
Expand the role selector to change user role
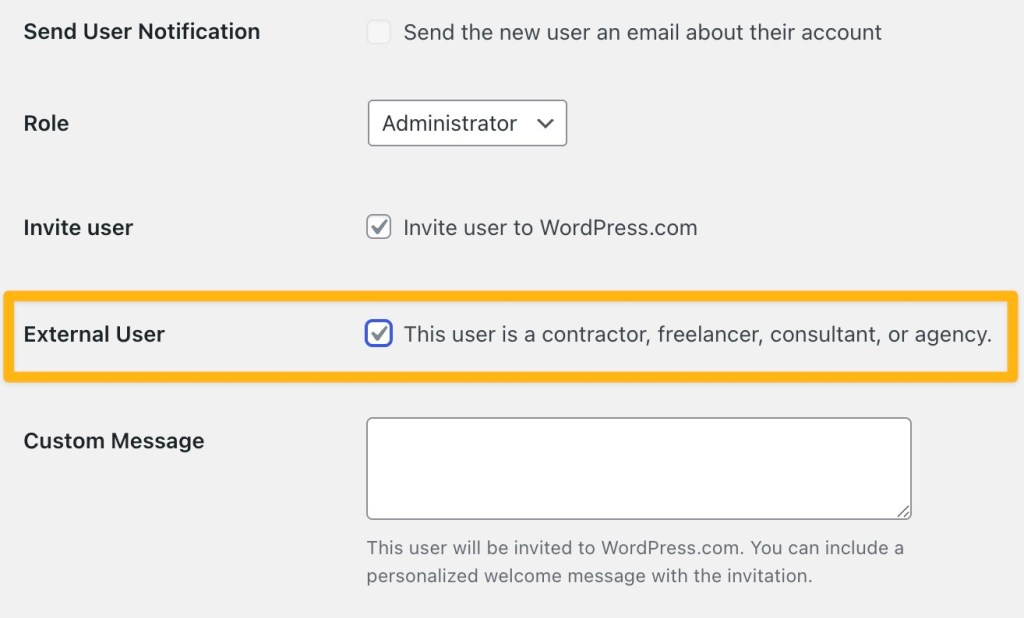pyautogui.click(x=467, y=123)
